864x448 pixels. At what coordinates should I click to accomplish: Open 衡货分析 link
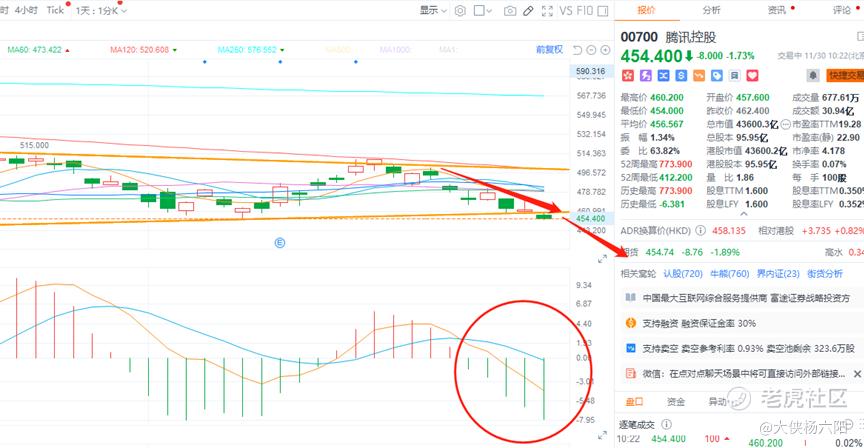[825, 274]
